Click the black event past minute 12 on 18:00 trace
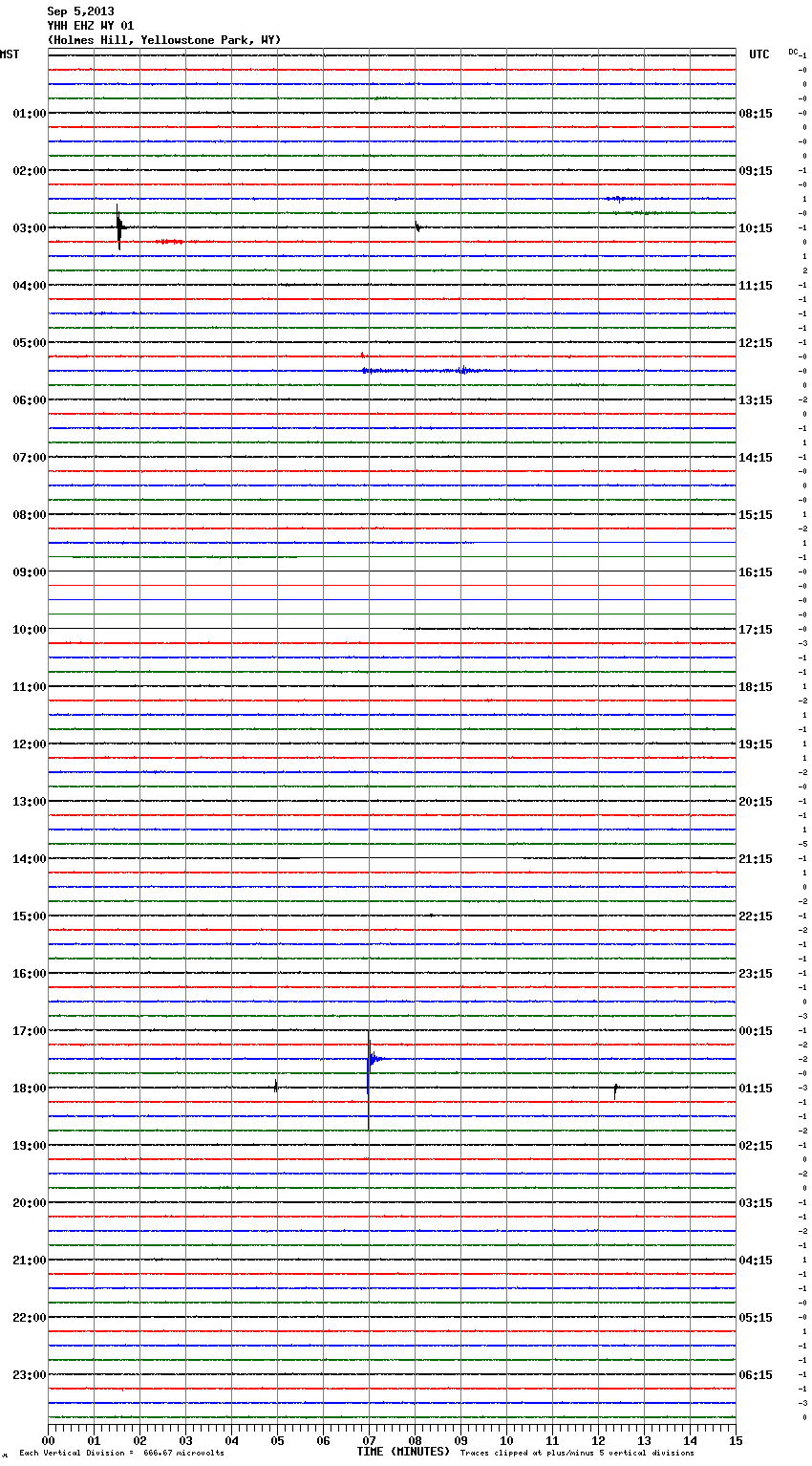The width and height of the screenshot is (812, 1466). [616, 1089]
